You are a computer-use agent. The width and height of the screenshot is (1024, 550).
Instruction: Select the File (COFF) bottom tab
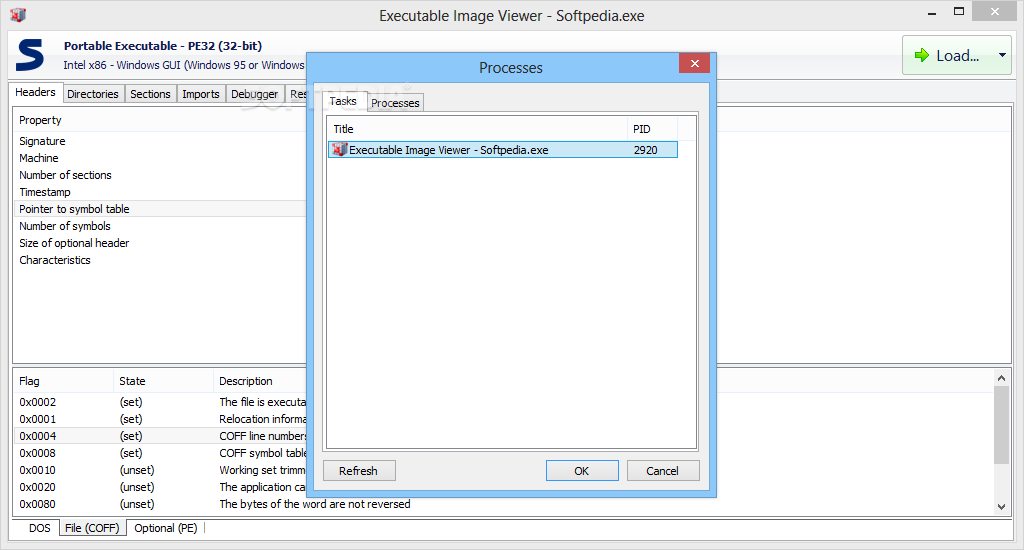pyautogui.click(x=92, y=528)
